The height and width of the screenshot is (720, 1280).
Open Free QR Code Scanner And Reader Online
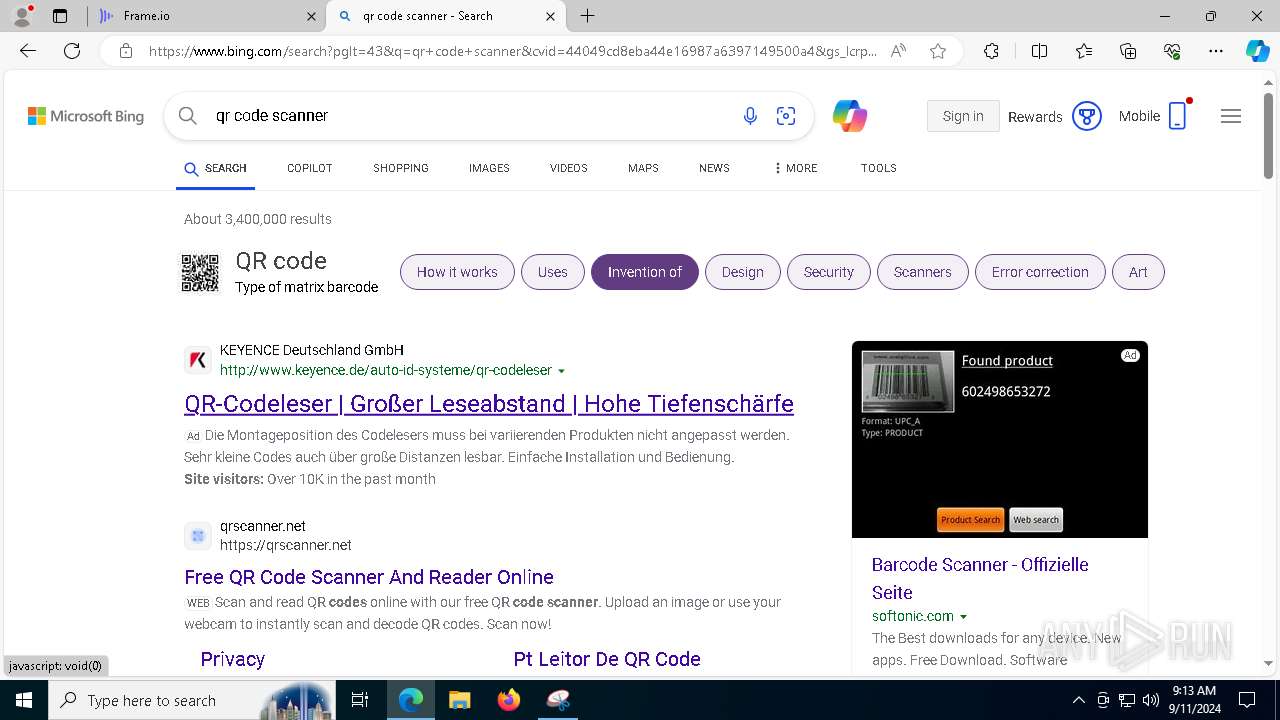[x=369, y=577]
